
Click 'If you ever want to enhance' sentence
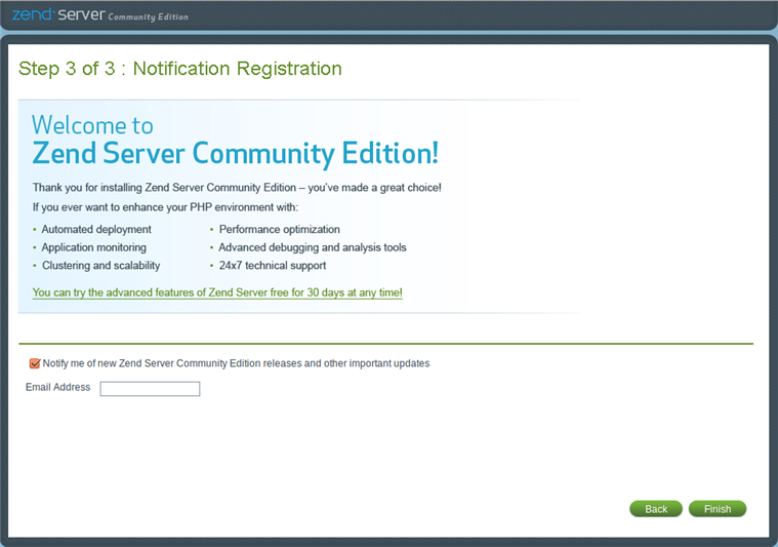(165, 207)
